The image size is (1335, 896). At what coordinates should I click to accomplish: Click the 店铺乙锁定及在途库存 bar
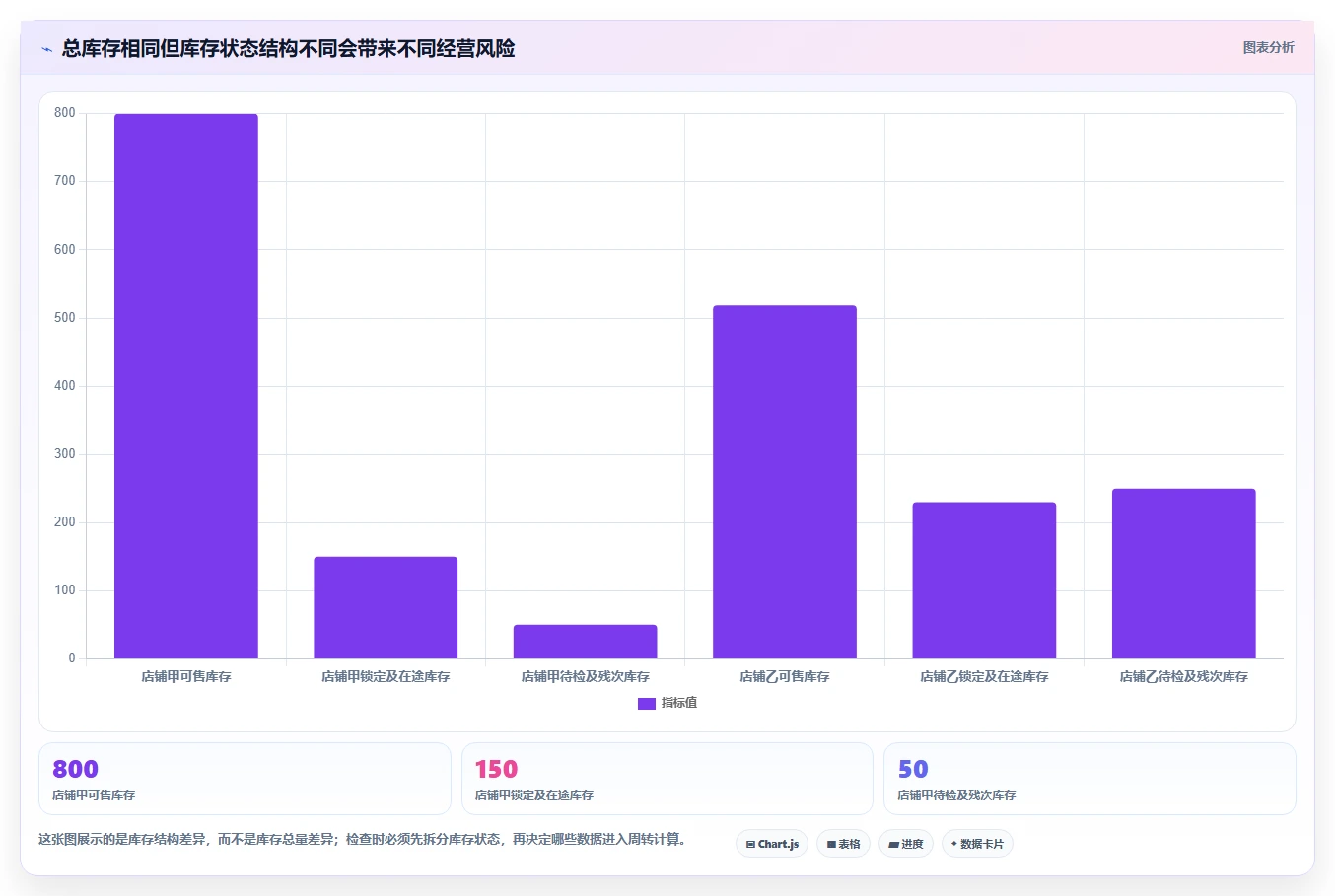(x=984, y=581)
